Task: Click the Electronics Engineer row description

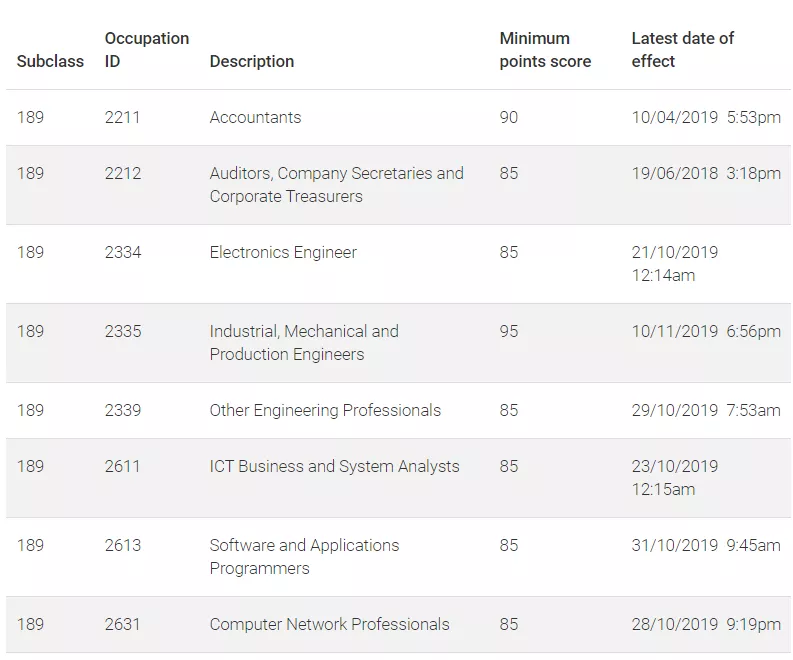Action: tap(283, 252)
